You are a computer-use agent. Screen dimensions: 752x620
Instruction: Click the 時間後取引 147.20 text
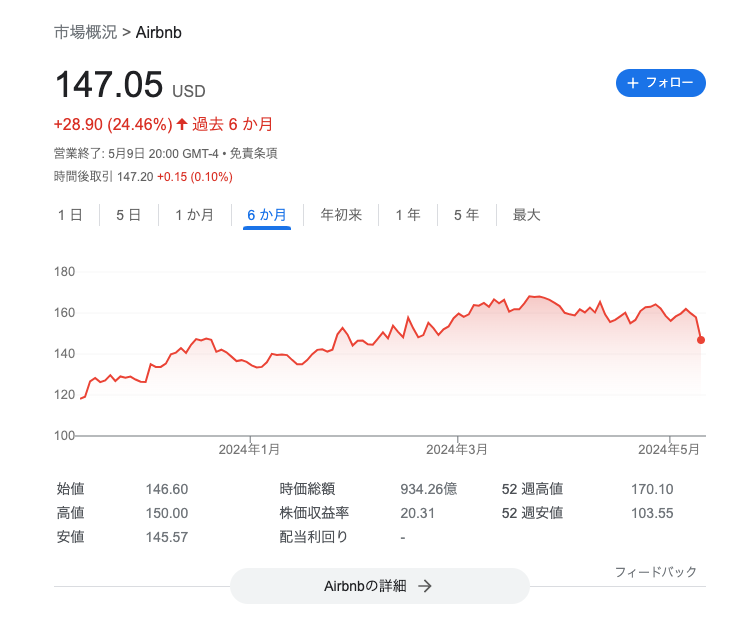(x=103, y=177)
